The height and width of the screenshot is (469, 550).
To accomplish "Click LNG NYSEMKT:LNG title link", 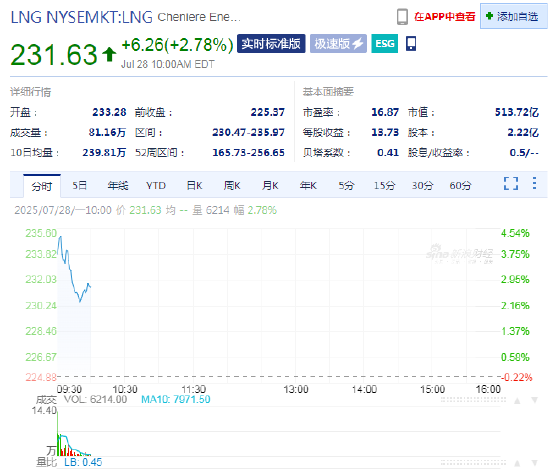I will click(82, 17).
